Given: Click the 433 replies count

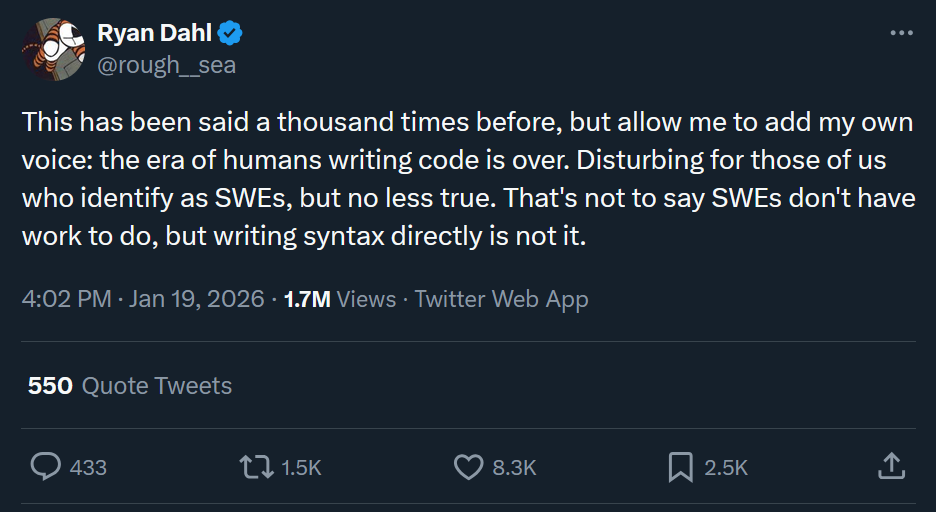Looking at the screenshot, I should (x=88, y=467).
